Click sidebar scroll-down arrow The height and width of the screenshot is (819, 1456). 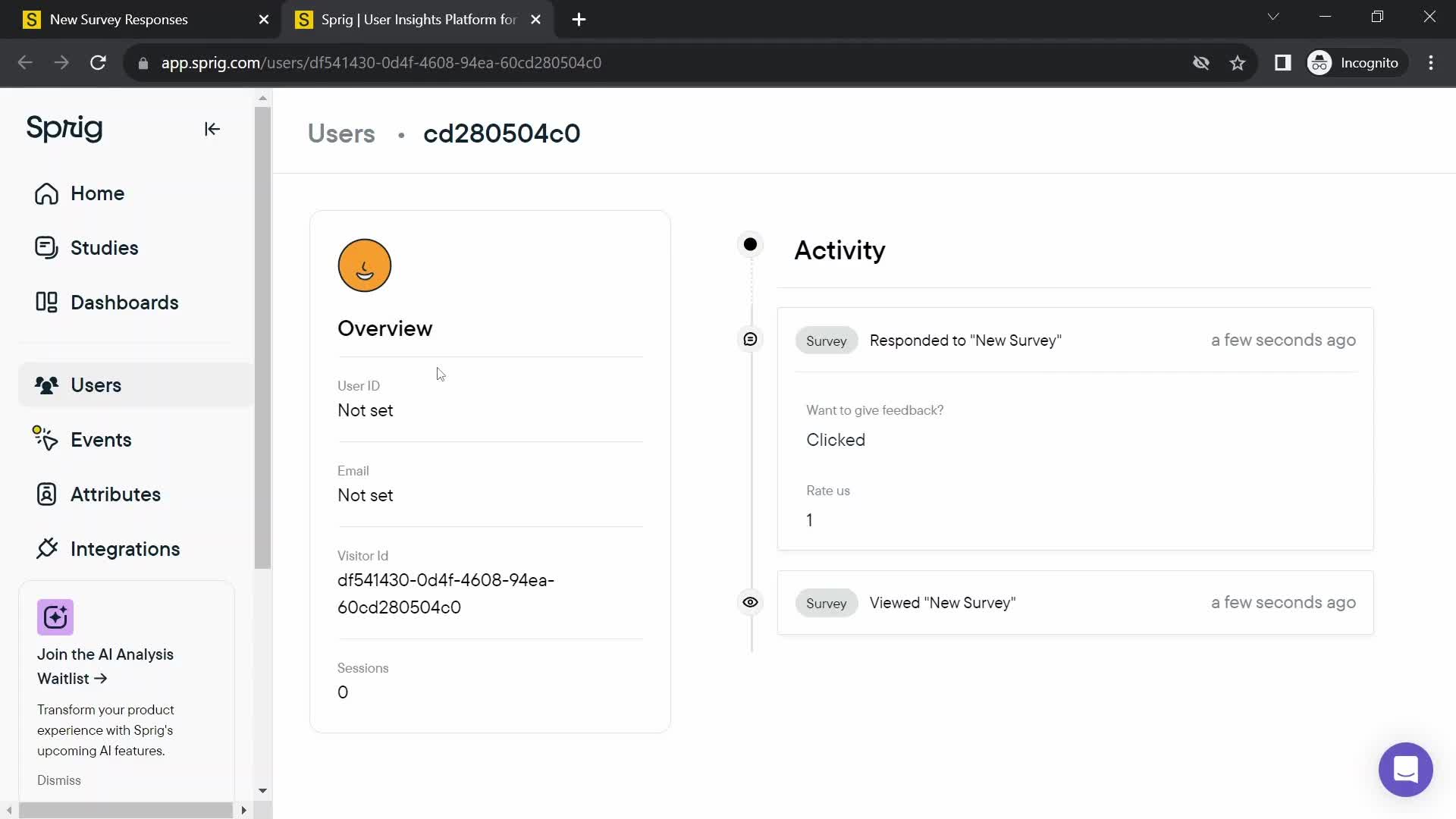tap(262, 790)
